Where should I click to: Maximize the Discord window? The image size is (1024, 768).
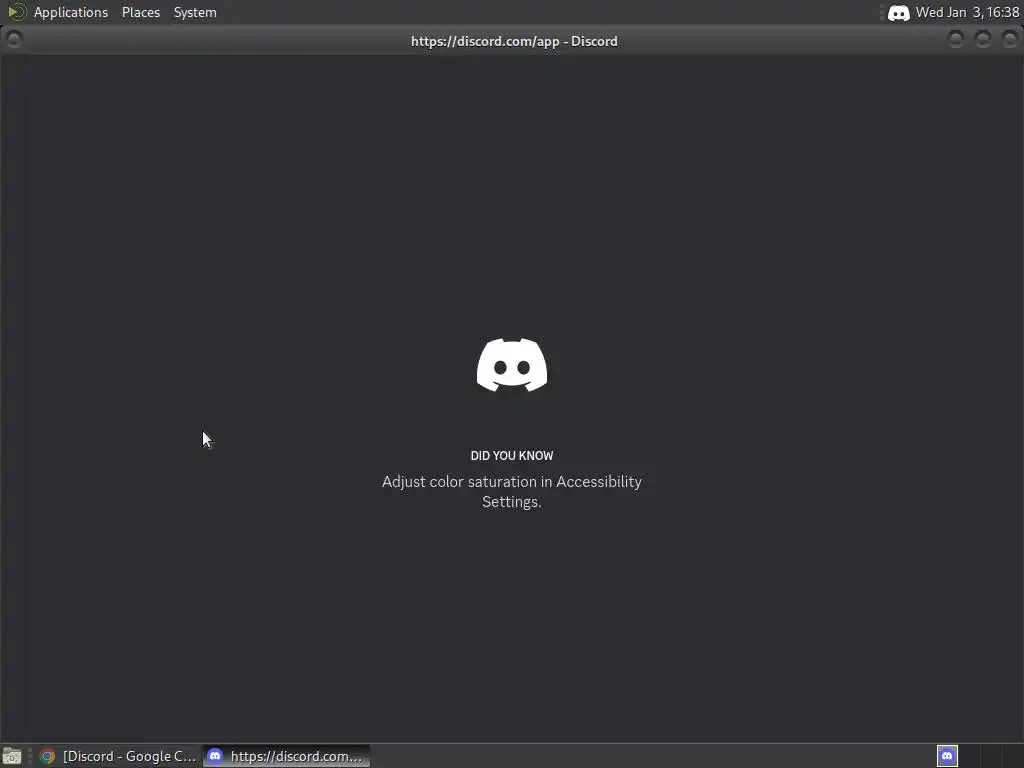pyautogui.click(x=983, y=40)
